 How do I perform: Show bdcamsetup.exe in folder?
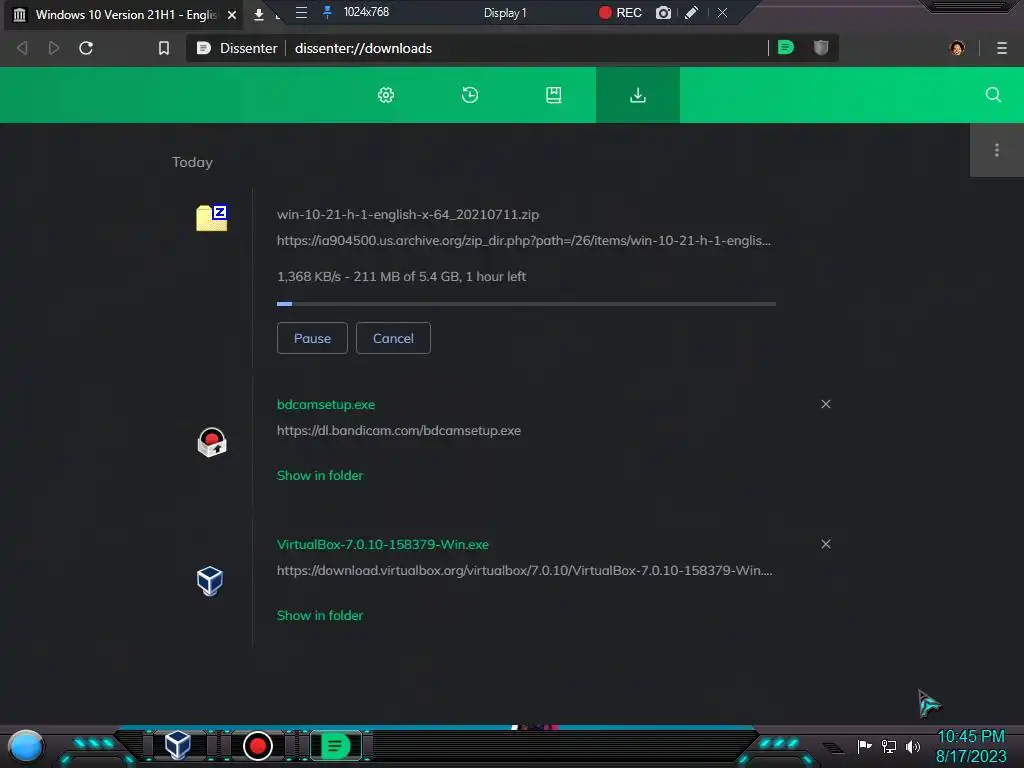click(320, 475)
